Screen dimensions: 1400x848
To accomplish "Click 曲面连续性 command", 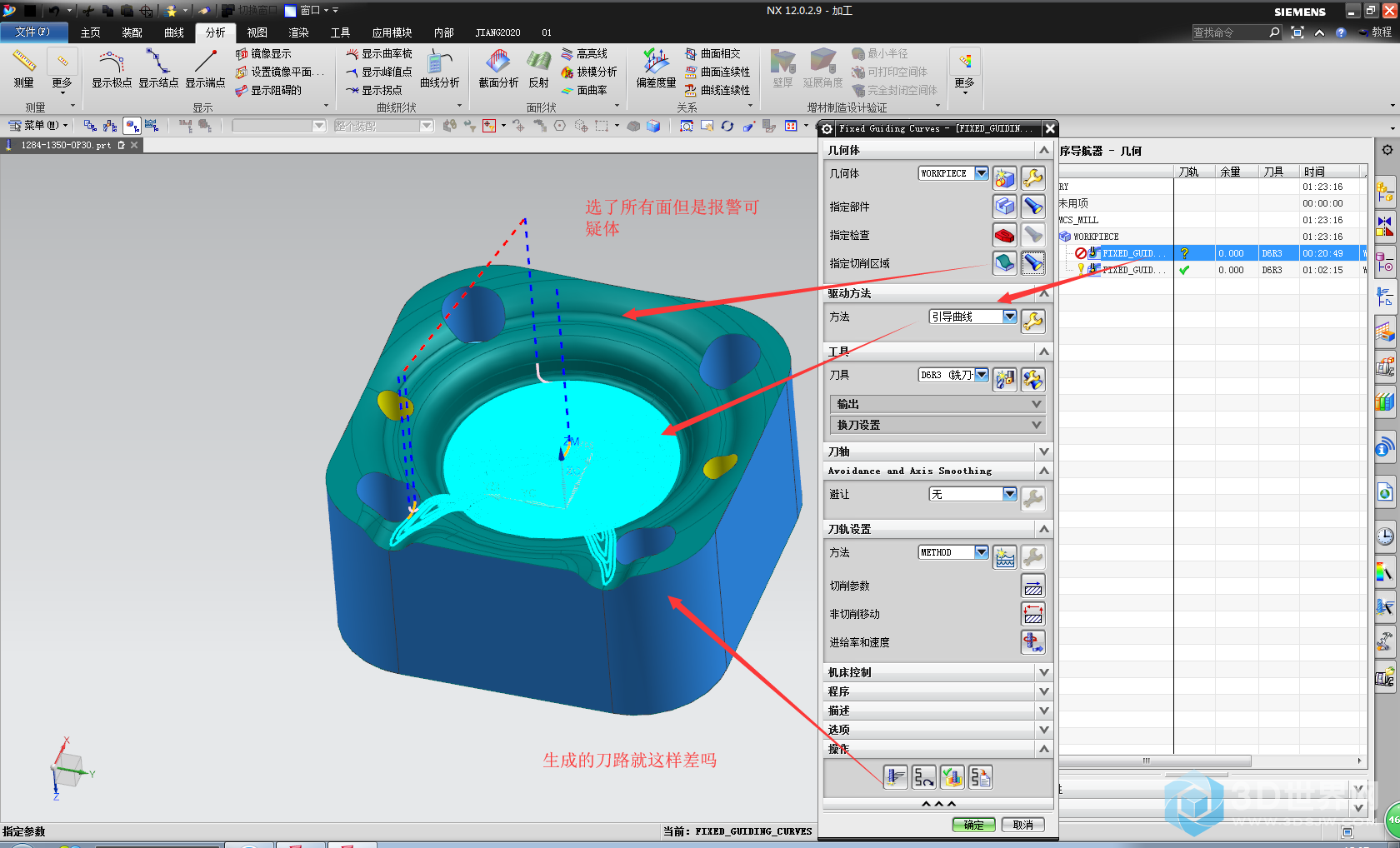I will 717,72.
